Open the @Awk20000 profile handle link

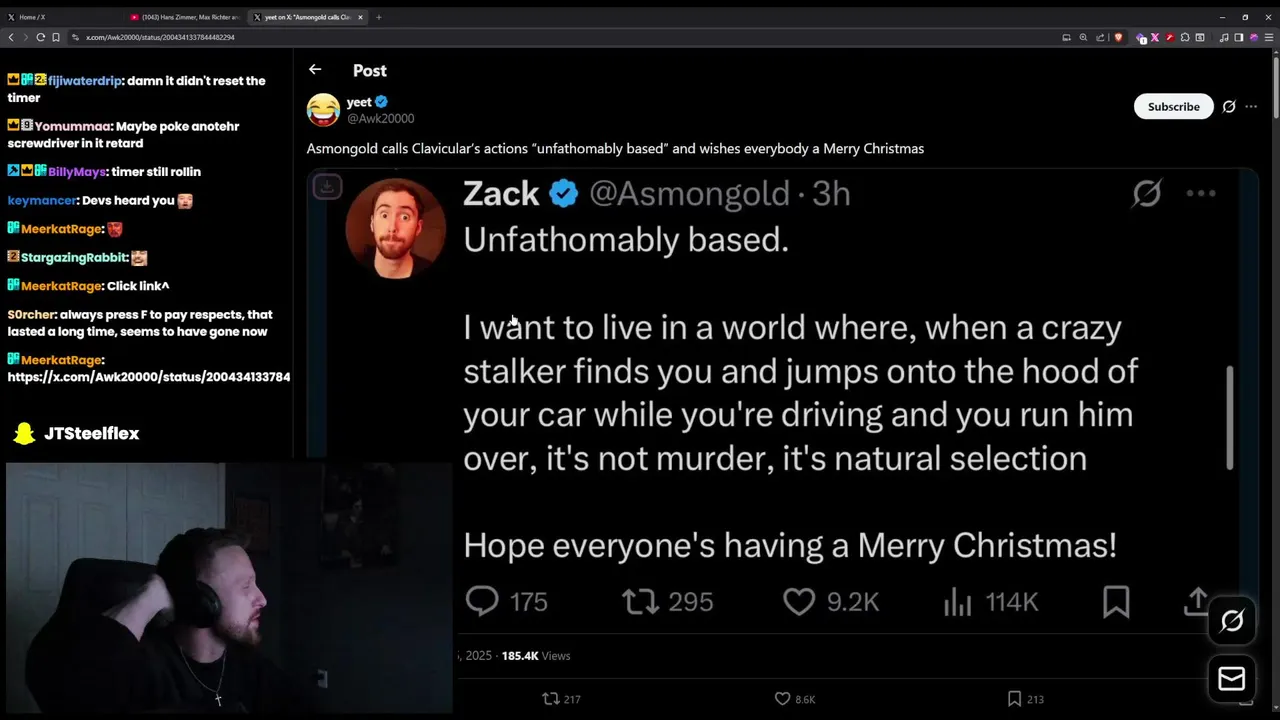[380, 118]
